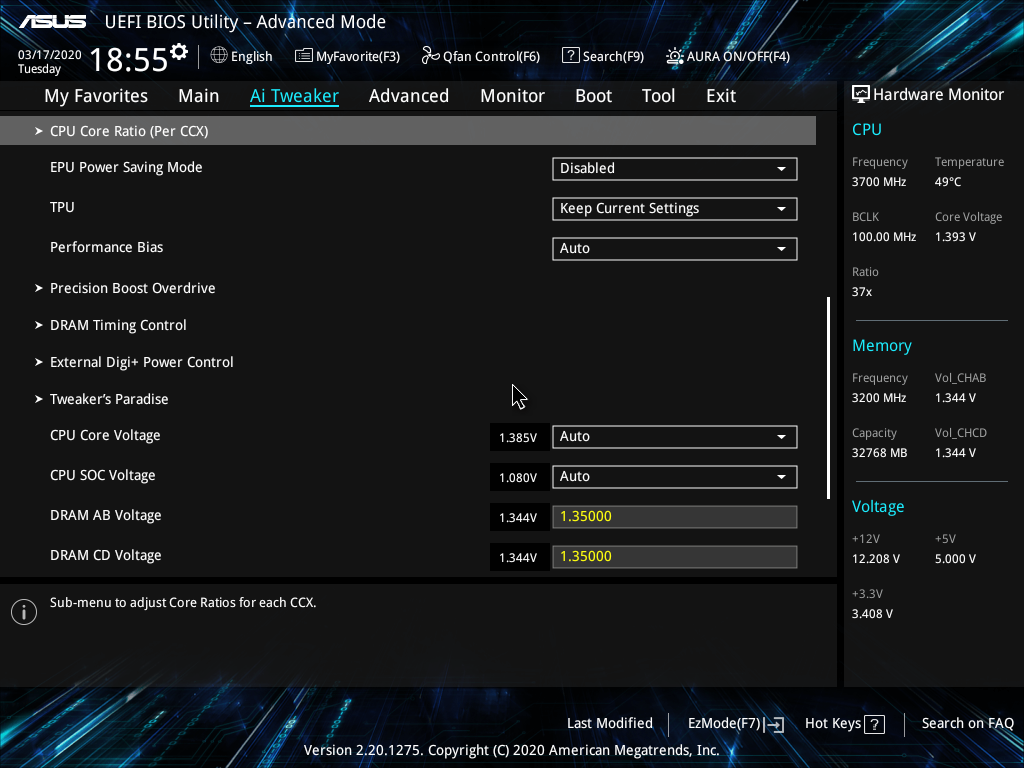
Task: Click BCLK 100.00 MHz value
Action: (884, 237)
